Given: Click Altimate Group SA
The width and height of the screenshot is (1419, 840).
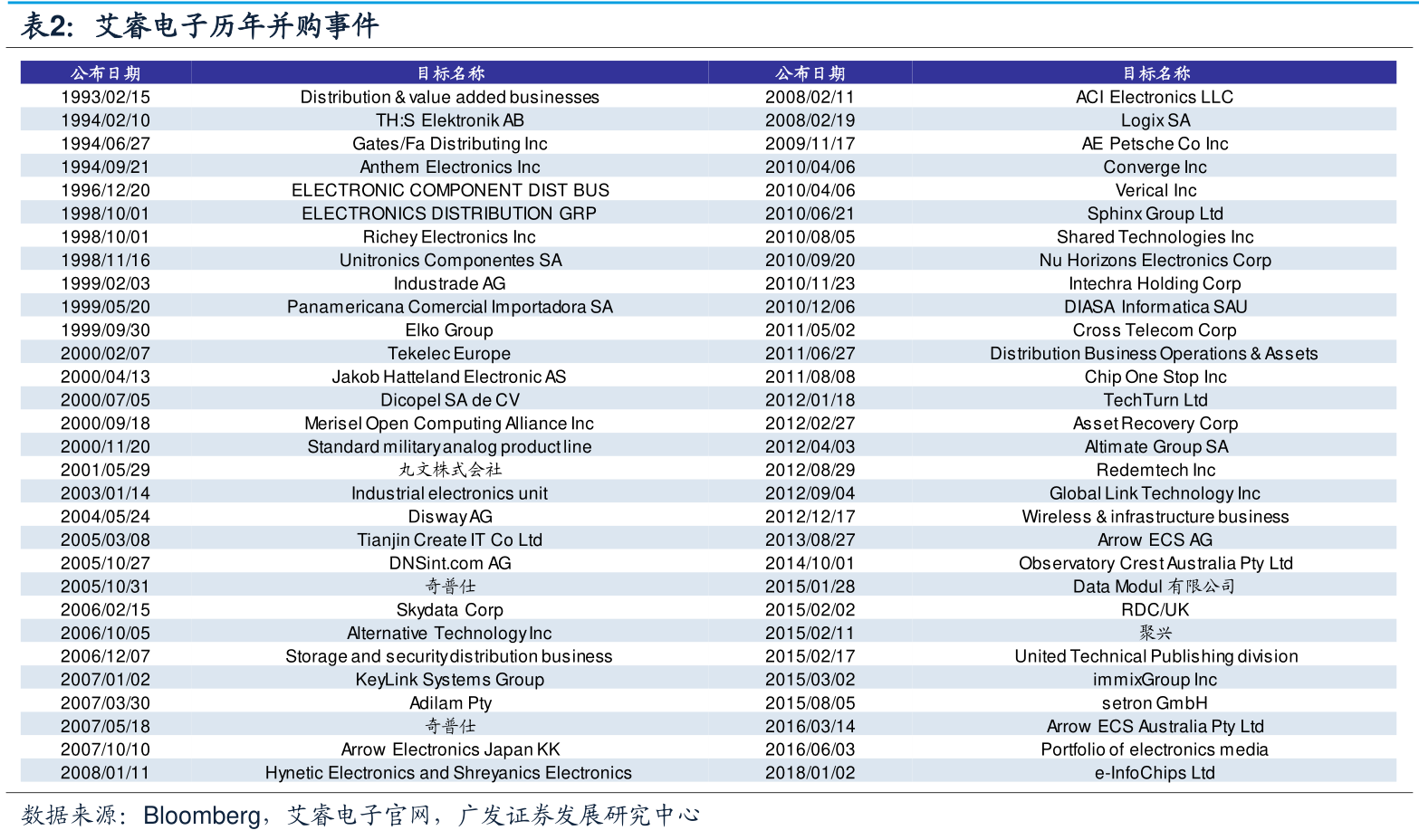Looking at the screenshot, I should pos(1155,447).
